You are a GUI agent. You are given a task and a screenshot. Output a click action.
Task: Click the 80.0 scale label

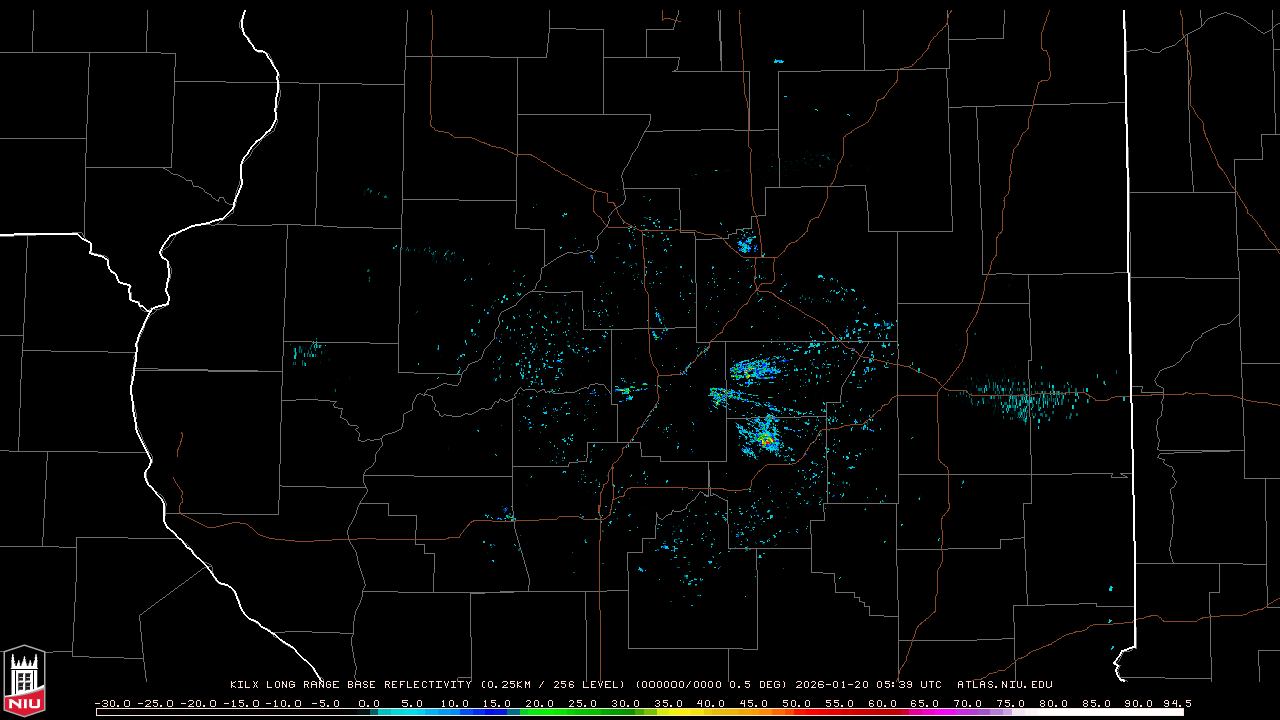1054,704
